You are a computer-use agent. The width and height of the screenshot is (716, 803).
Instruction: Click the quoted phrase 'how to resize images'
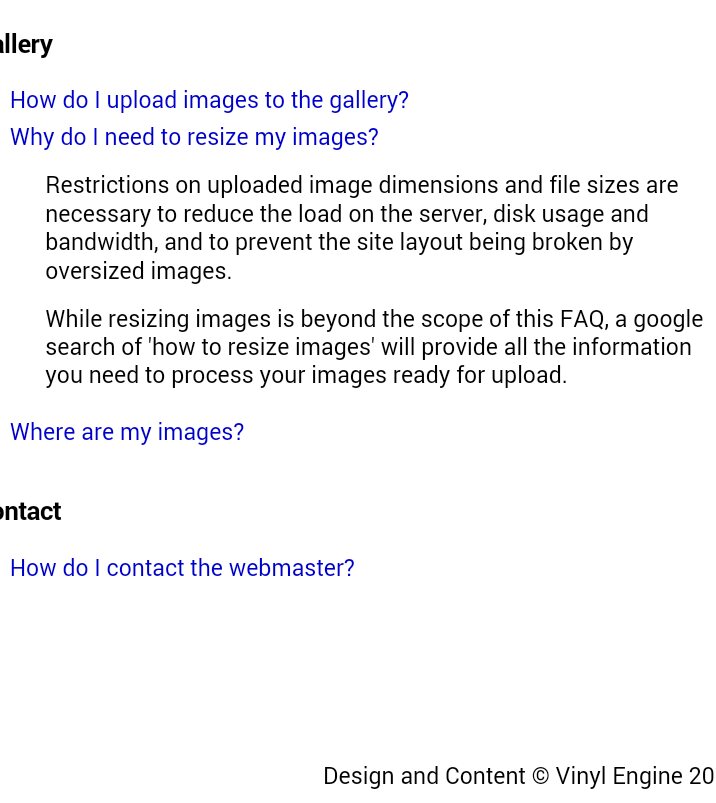pyautogui.click(x=261, y=347)
